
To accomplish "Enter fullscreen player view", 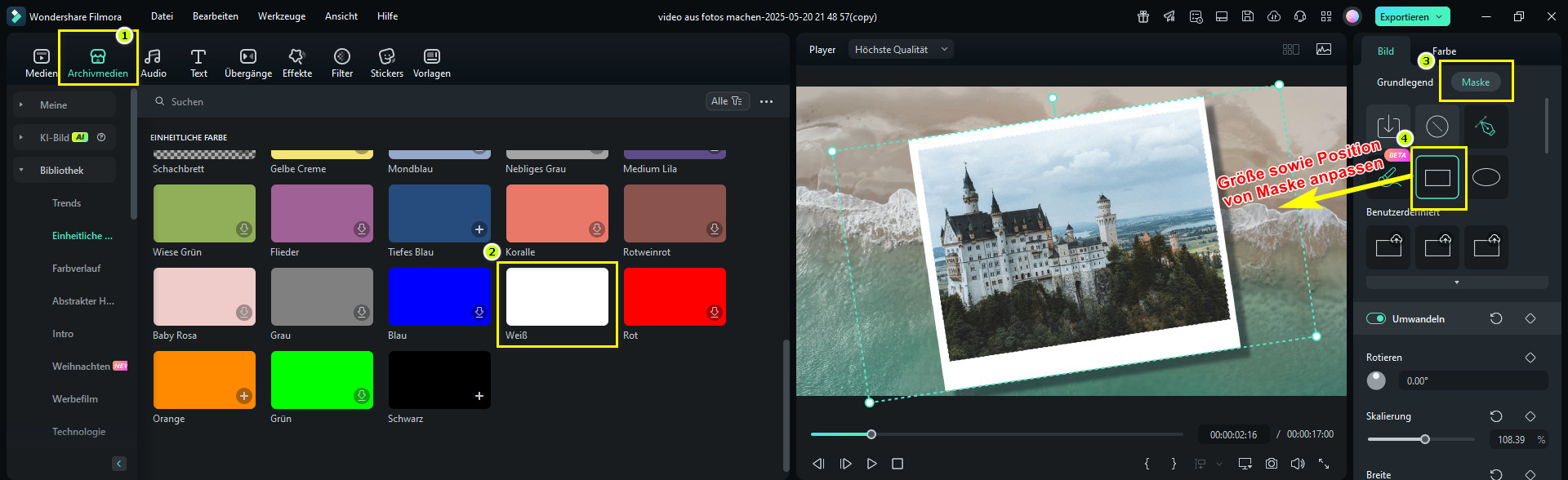I will 1324,464.
